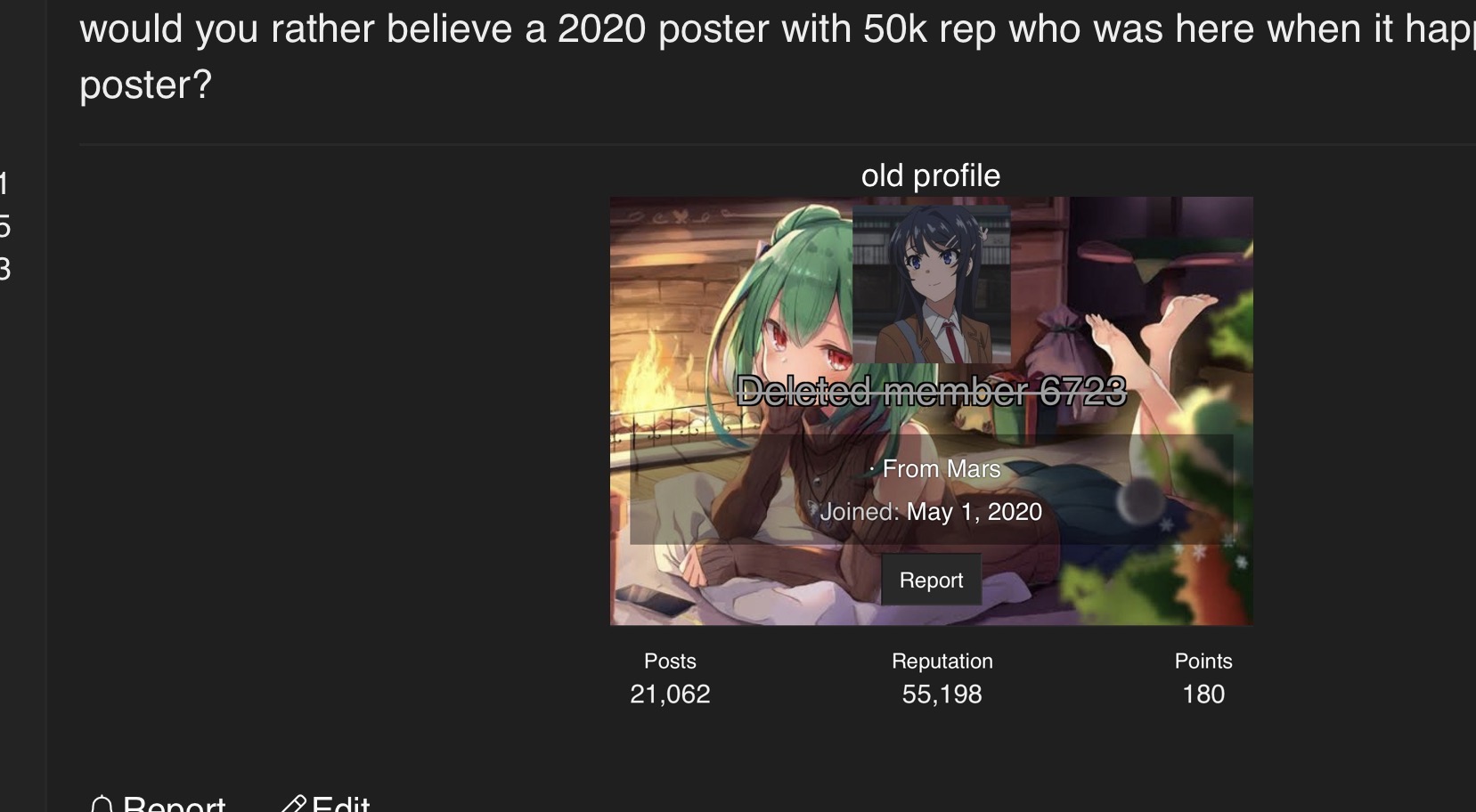Click the post text about 2020 poster
Image resolution: width=1476 pixels, height=812 pixels.
pos(777,57)
